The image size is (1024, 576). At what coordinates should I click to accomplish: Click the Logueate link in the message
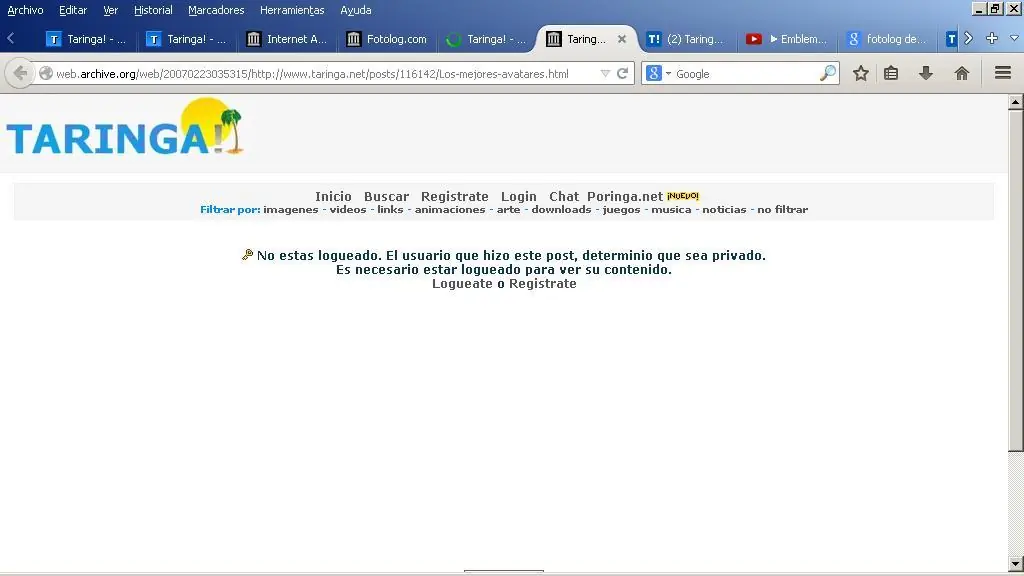point(461,283)
